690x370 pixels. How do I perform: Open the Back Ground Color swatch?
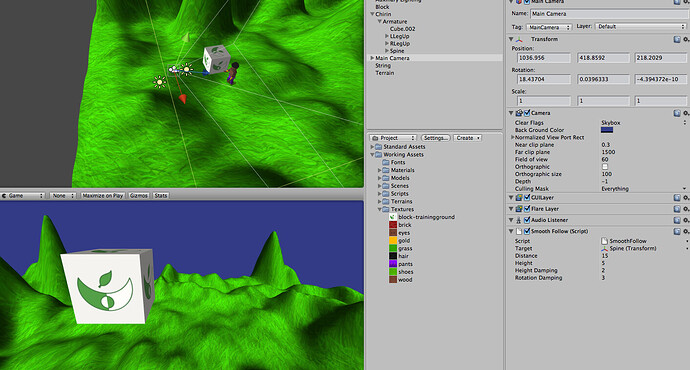coord(607,130)
